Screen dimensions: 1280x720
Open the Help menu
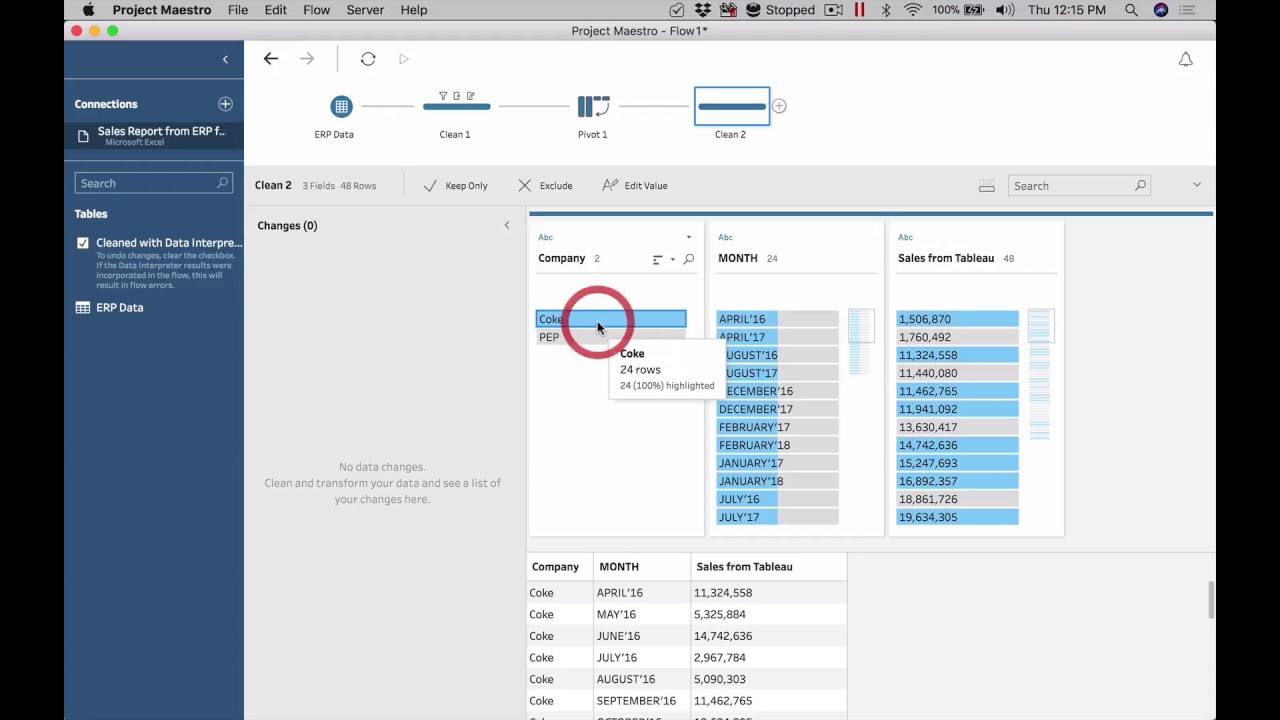[414, 10]
